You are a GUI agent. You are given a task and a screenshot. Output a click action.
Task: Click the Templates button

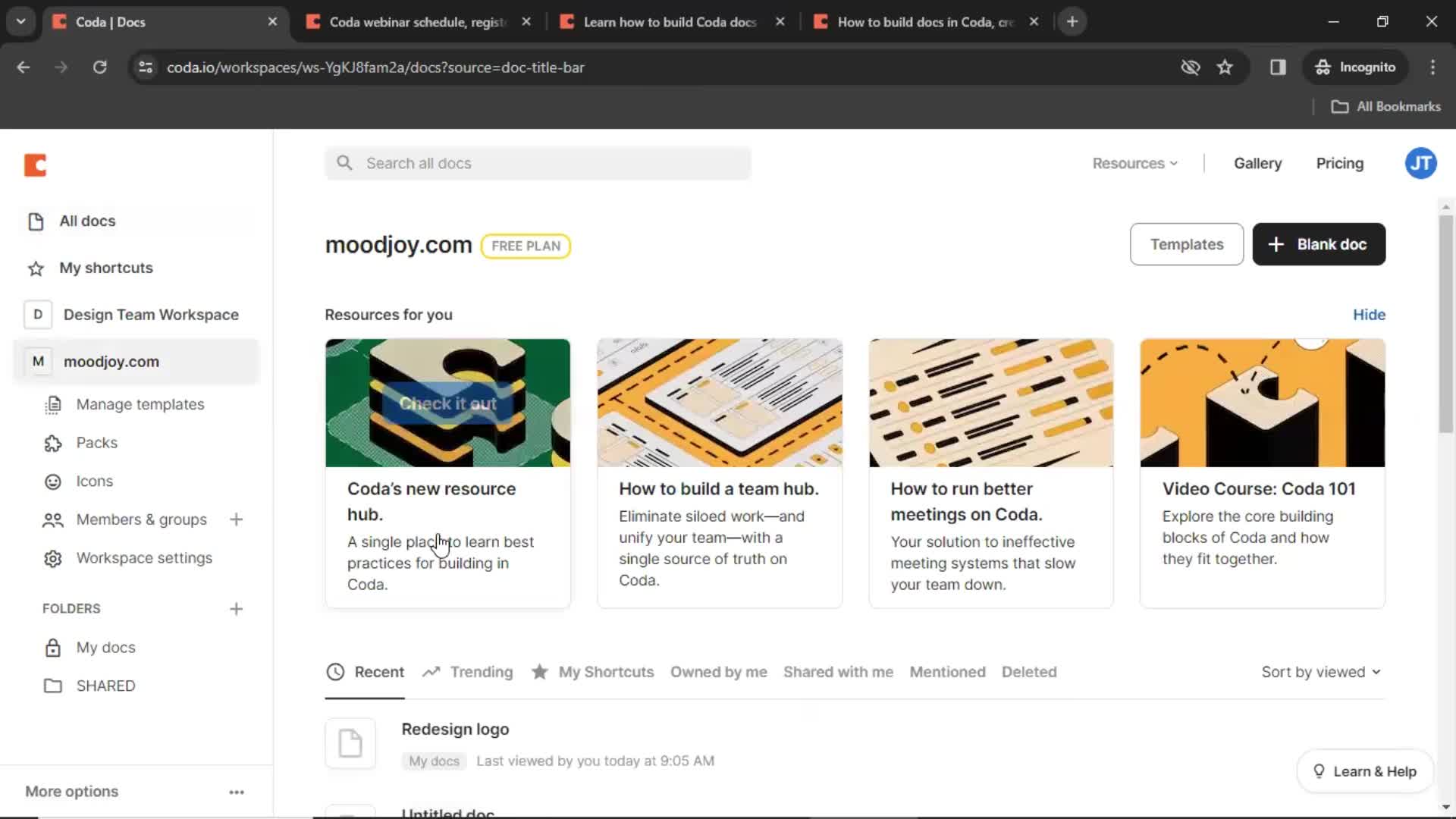[x=1187, y=243]
